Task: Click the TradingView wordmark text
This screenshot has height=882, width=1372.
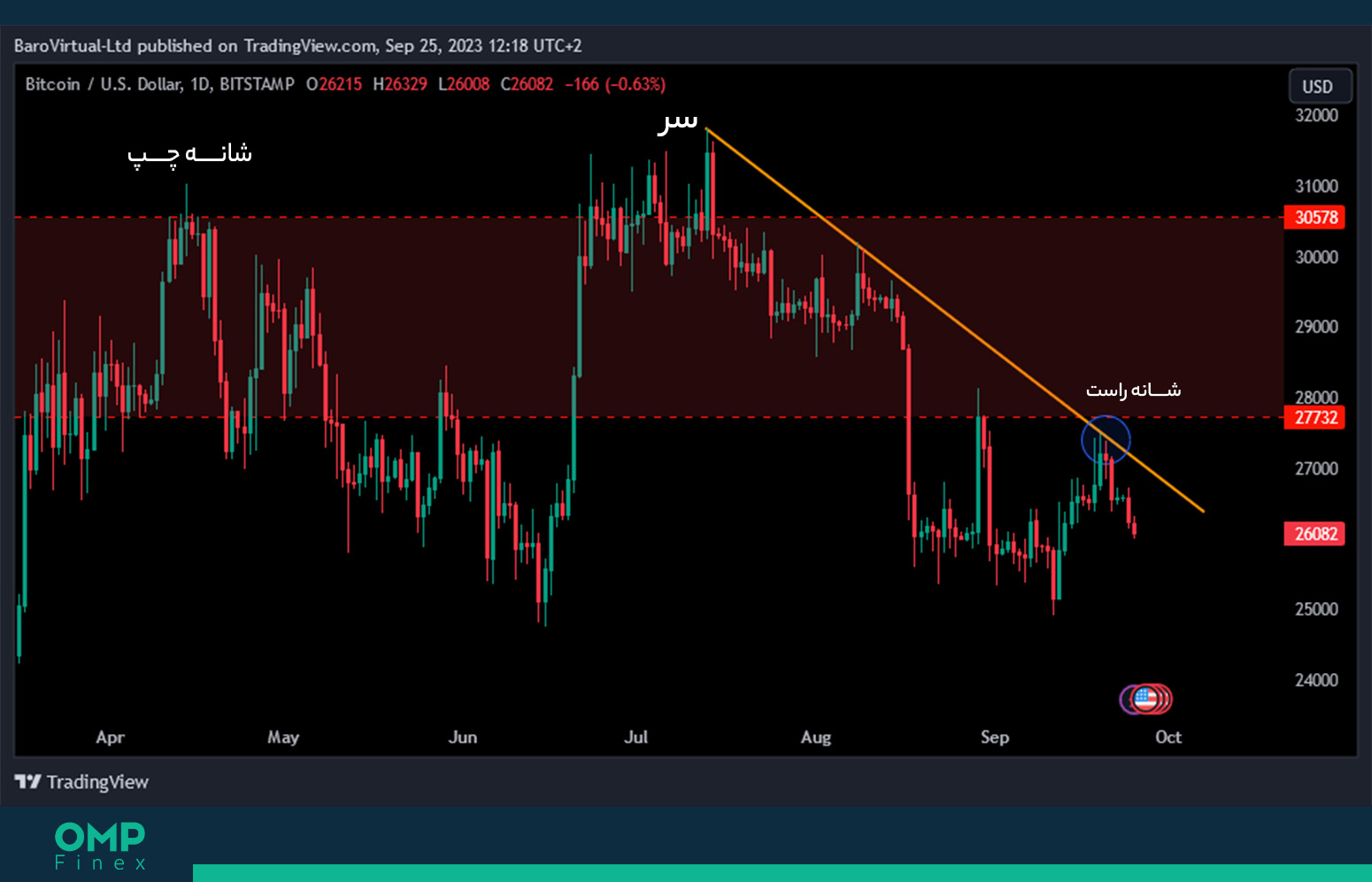Action: tap(97, 782)
